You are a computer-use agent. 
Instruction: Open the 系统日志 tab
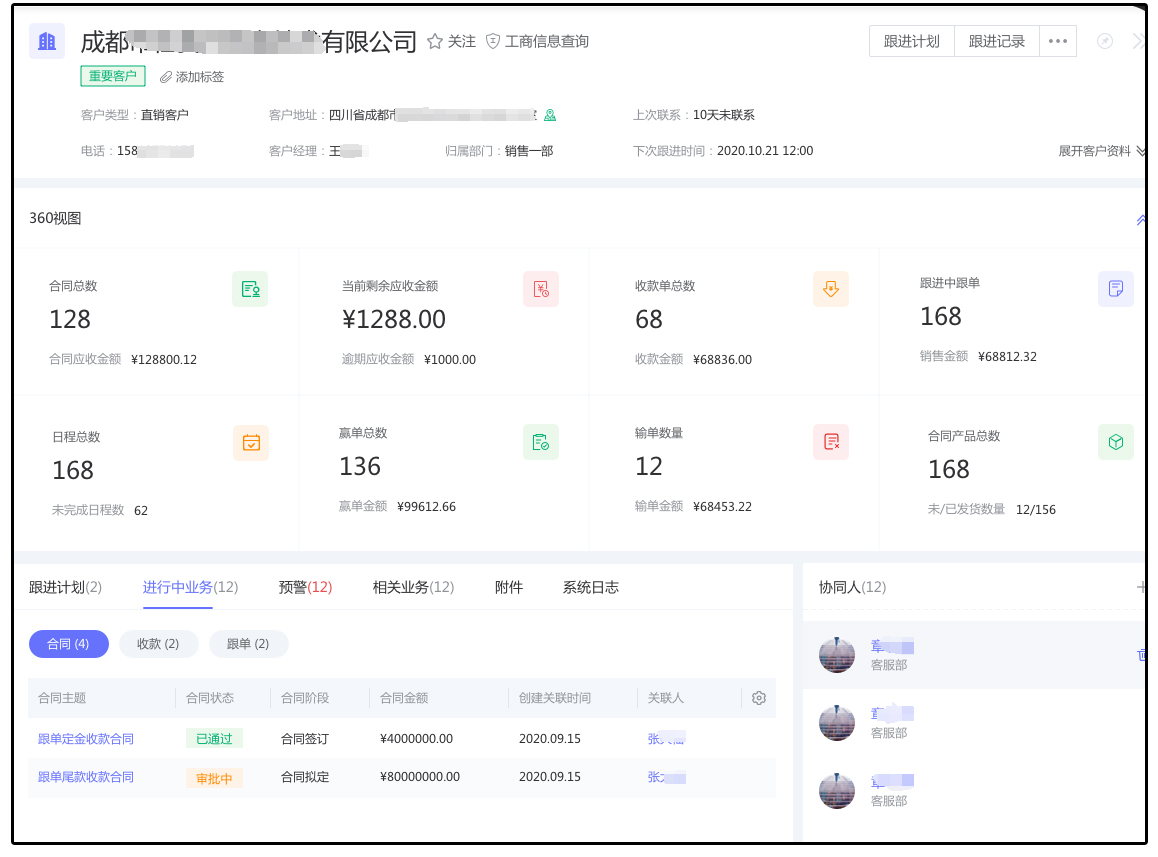pyautogui.click(x=590, y=587)
